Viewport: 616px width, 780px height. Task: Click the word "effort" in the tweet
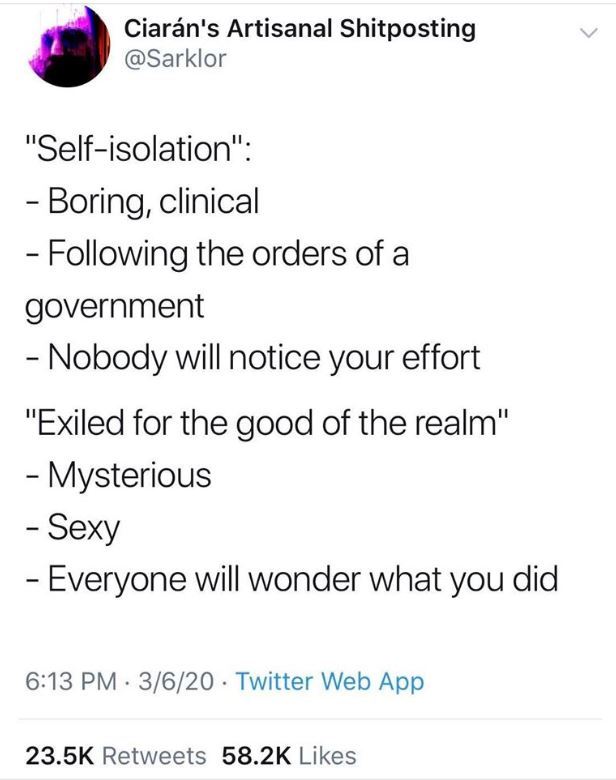point(439,356)
